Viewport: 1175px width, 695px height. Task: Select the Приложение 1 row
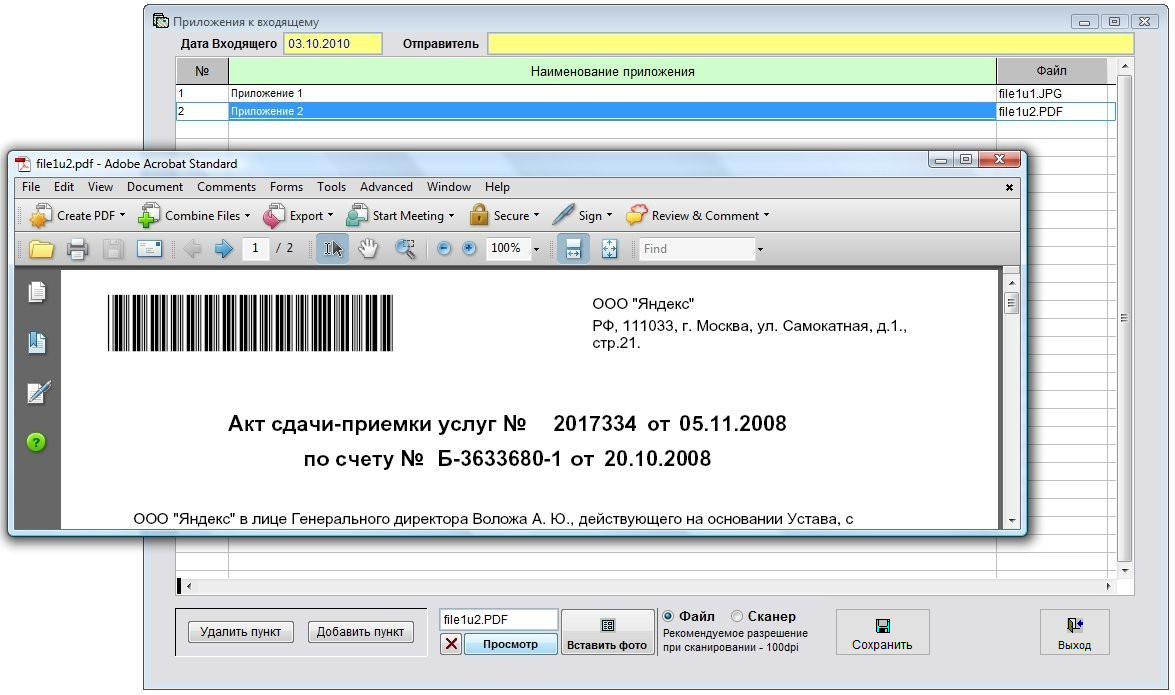pyautogui.click(x=611, y=94)
